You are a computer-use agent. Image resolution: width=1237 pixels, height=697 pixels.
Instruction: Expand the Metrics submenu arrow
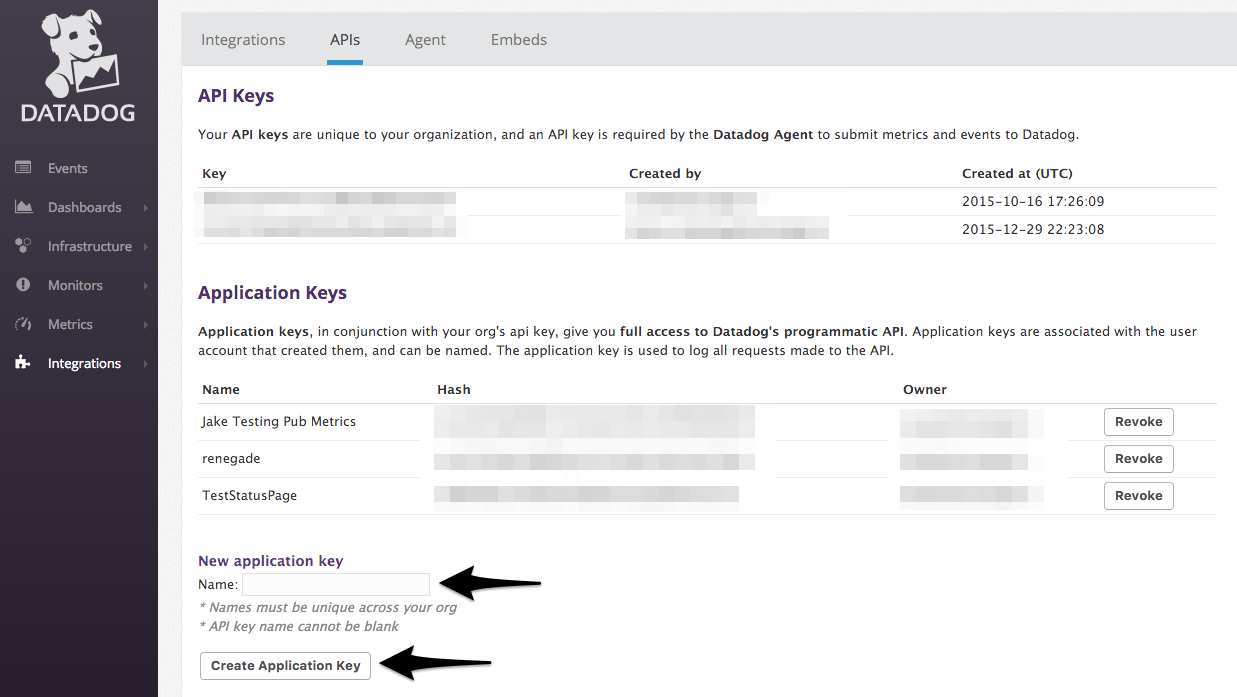(x=145, y=325)
